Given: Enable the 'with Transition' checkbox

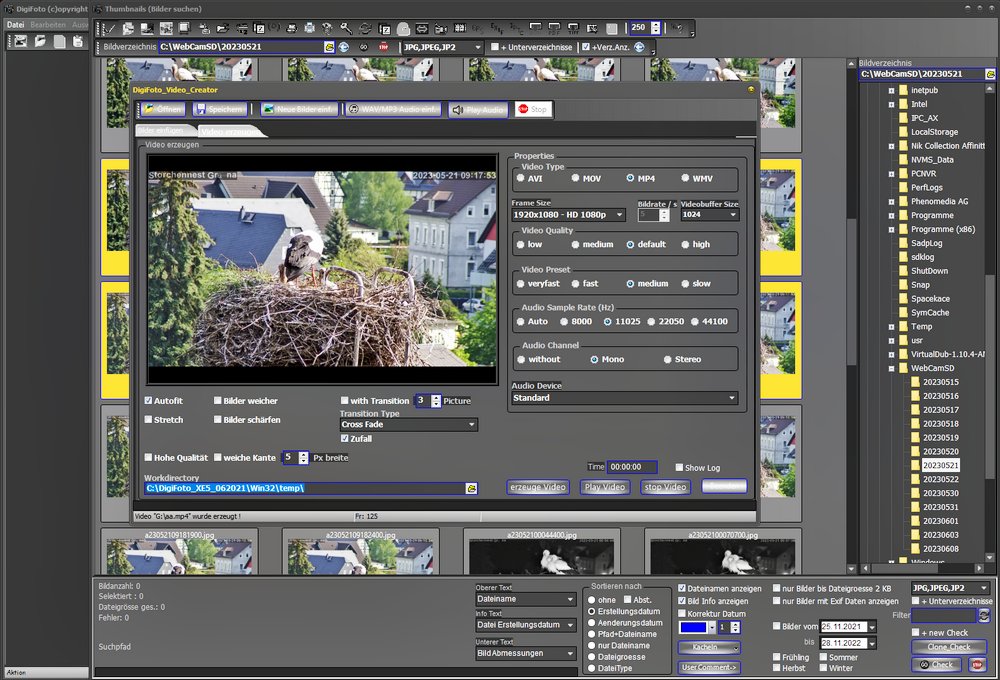Looking at the screenshot, I should (x=345, y=400).
